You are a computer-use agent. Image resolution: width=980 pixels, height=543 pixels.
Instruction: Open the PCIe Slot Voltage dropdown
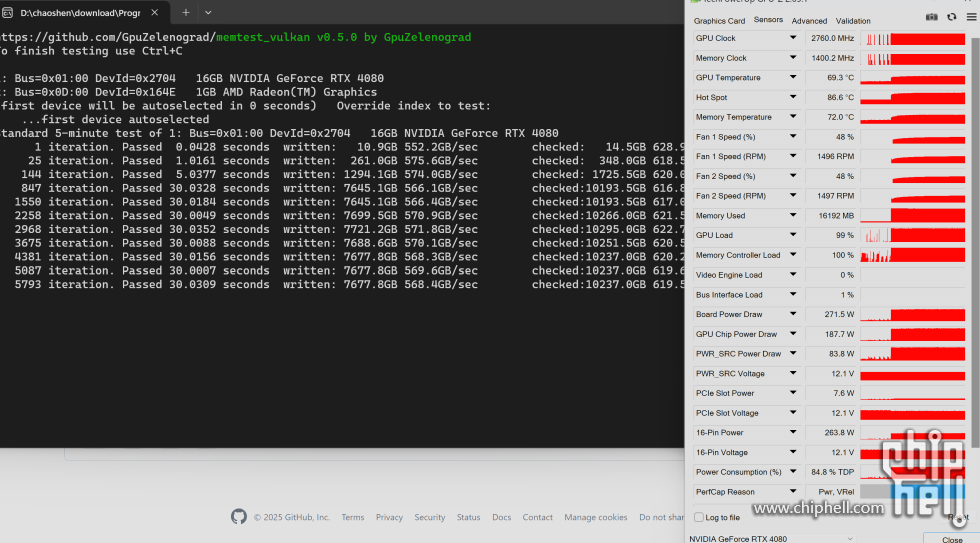(x=792, y=413)
